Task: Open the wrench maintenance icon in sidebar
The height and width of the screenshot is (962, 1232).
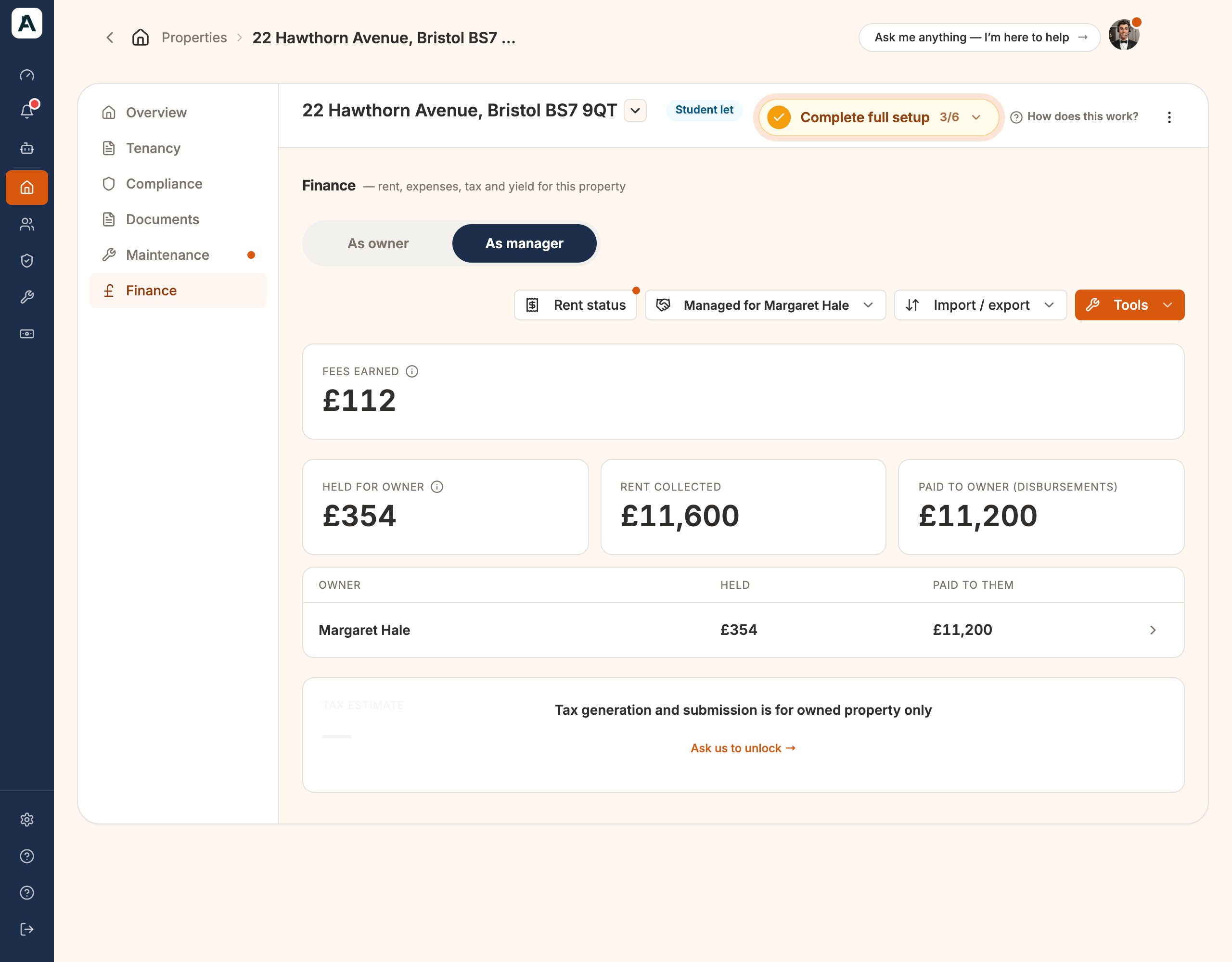Action: [26, 297]
